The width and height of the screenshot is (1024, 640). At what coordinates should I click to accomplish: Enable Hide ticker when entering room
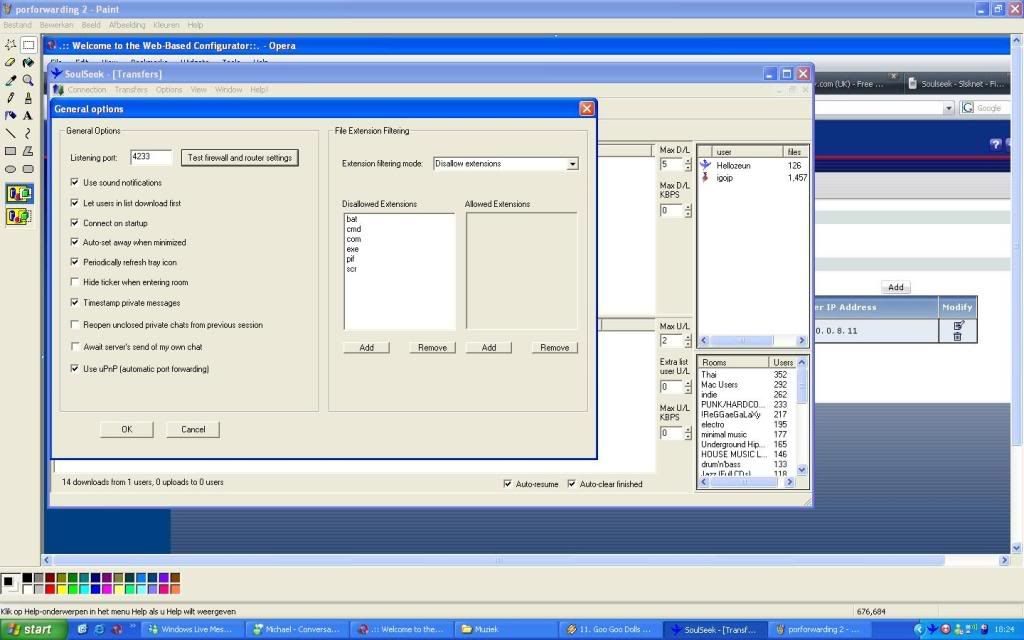(74, 282)
